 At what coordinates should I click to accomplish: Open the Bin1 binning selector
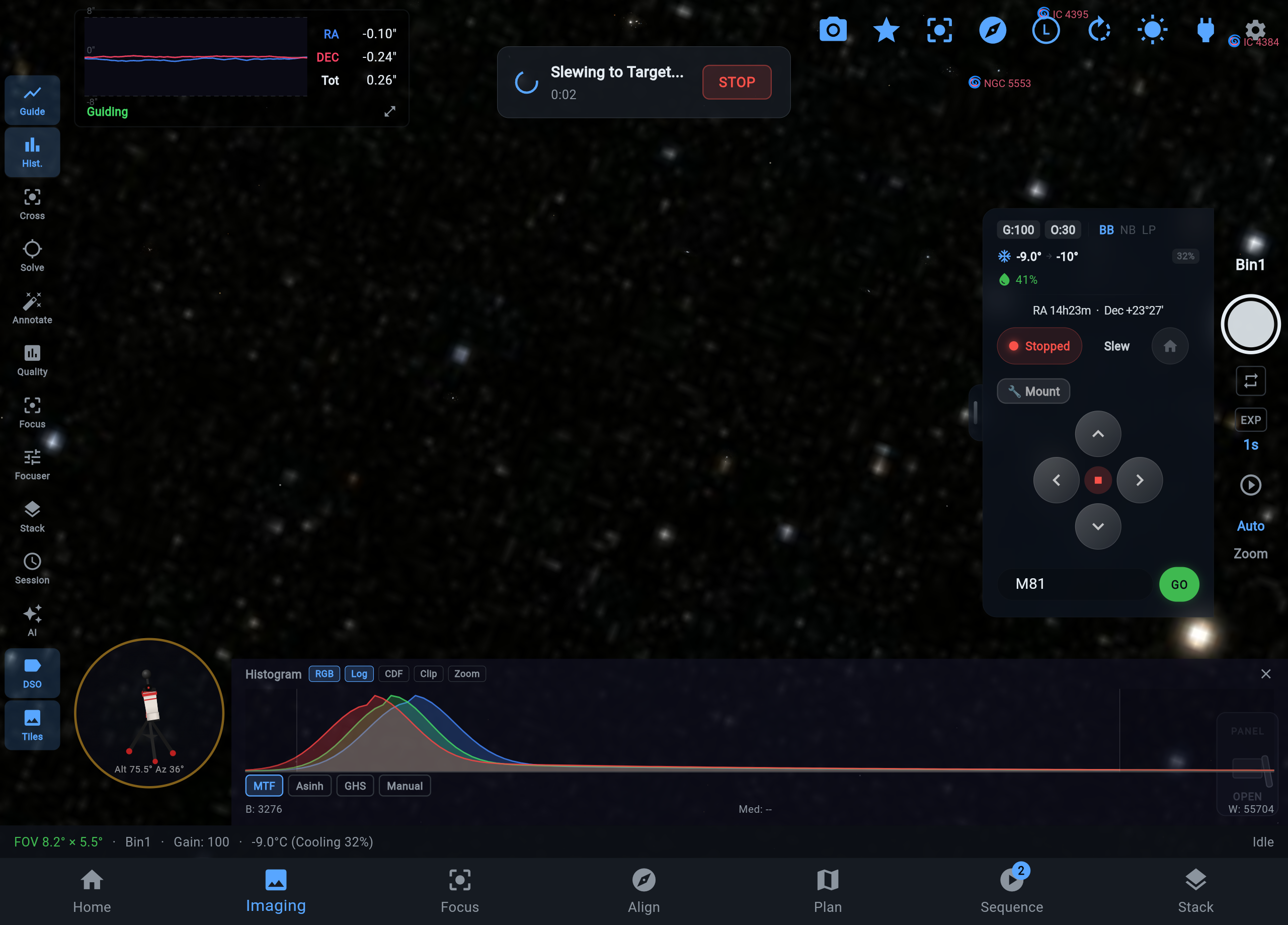pos(1250,265)
